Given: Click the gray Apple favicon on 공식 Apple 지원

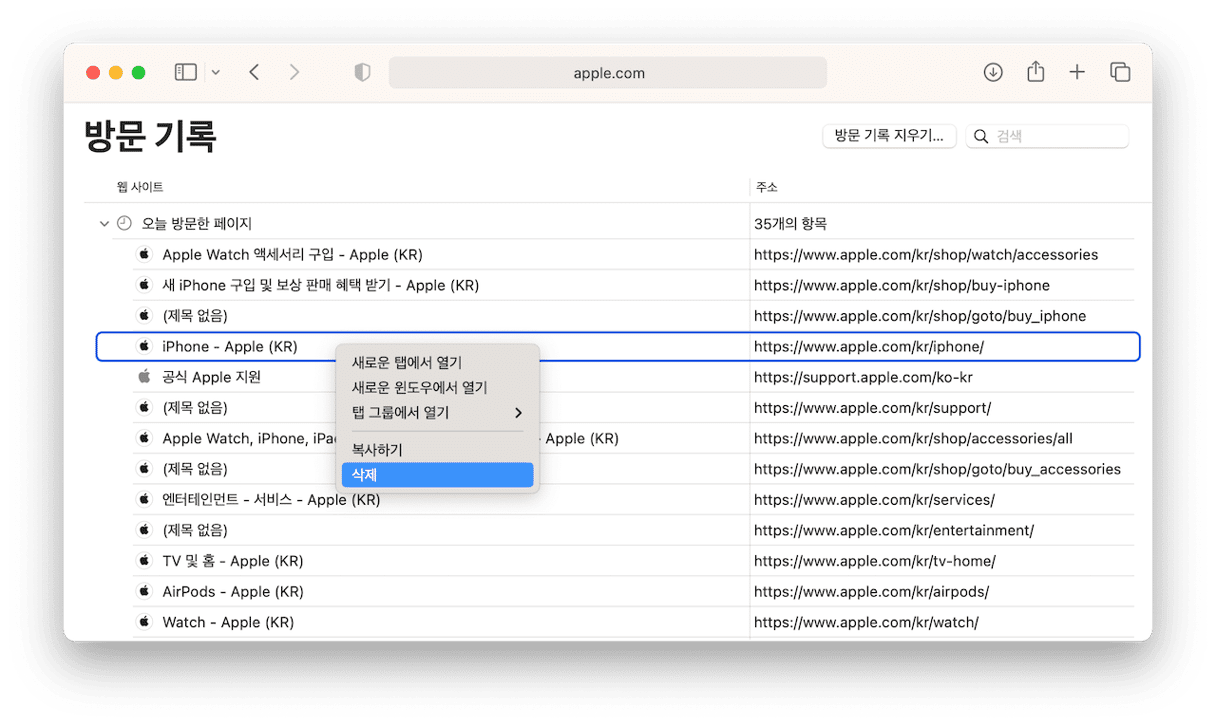Looking at the screenshot, I should coord(144,377).
